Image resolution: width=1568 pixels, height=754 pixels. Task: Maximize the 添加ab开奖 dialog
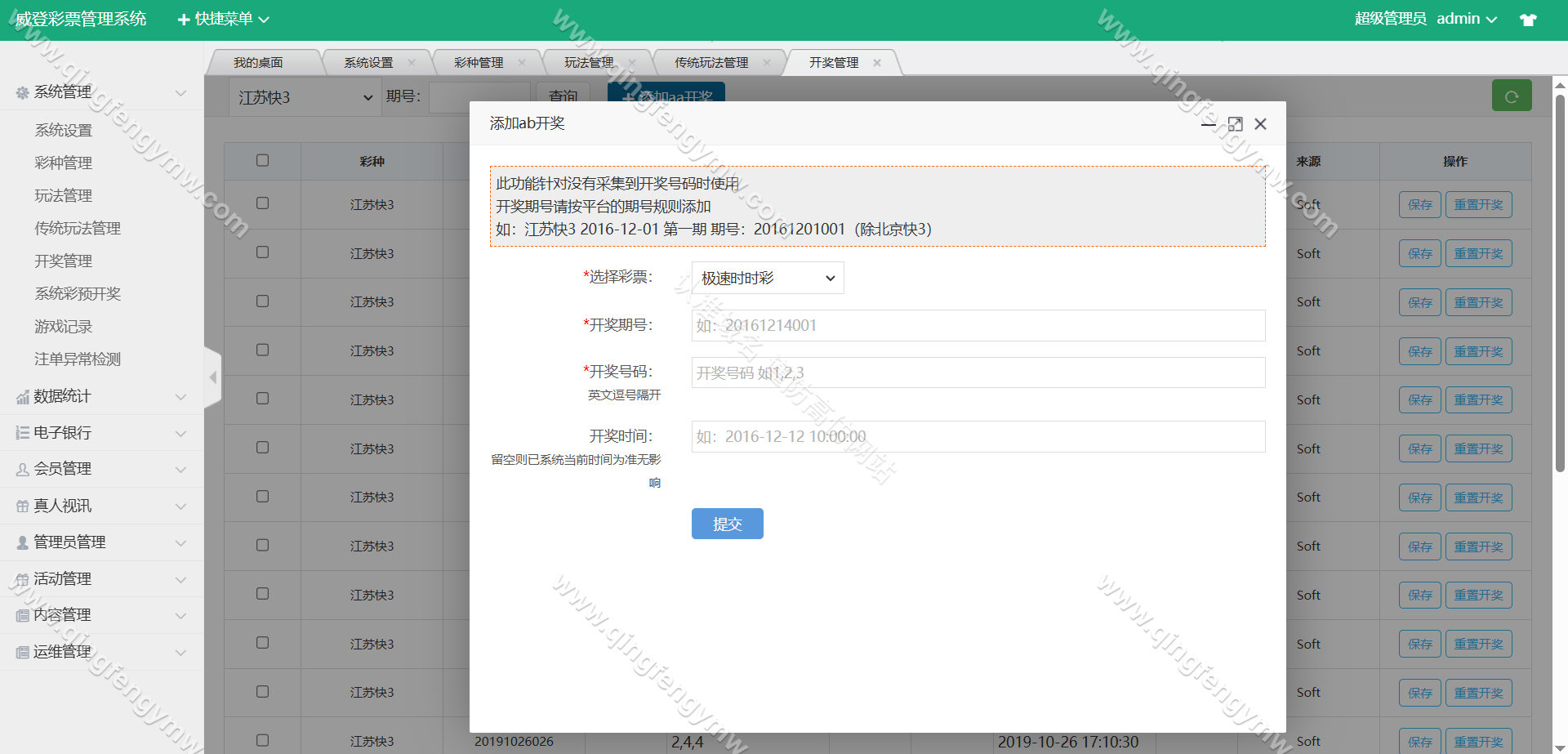pyautogui.click(x=1235, y=124)
